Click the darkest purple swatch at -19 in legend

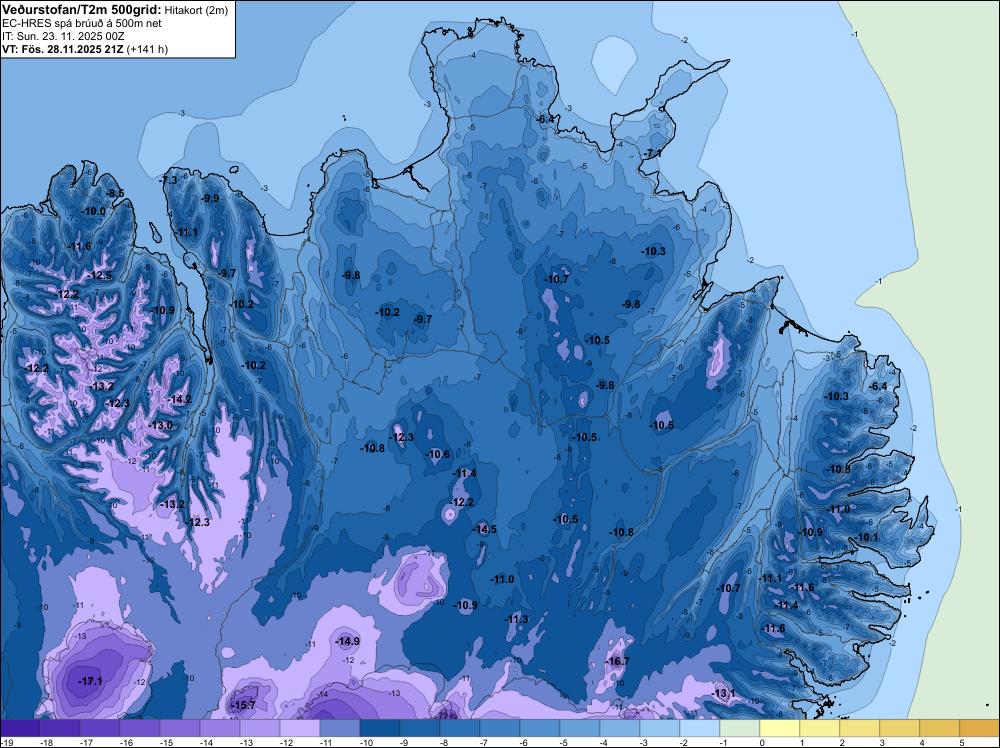pos(20,728)
